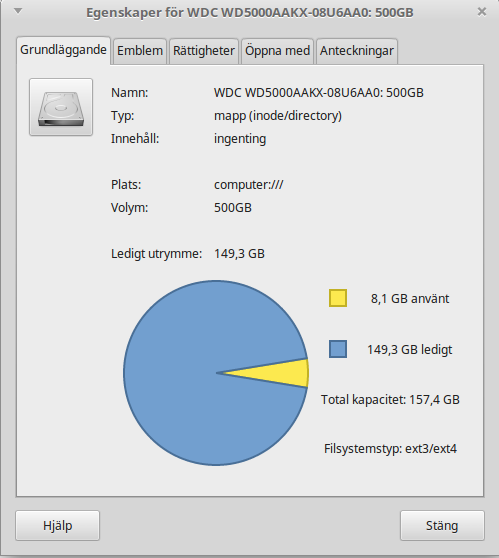This screenshot has height=558, width=499.
Task: Open the window menu arrow in title bar
Action: [x=18, y=11]
